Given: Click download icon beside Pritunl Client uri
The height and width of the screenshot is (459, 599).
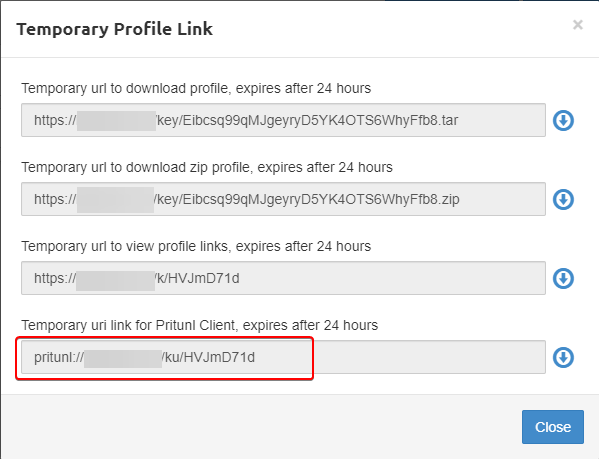Looking at the screenshot, I should [563, 357].
